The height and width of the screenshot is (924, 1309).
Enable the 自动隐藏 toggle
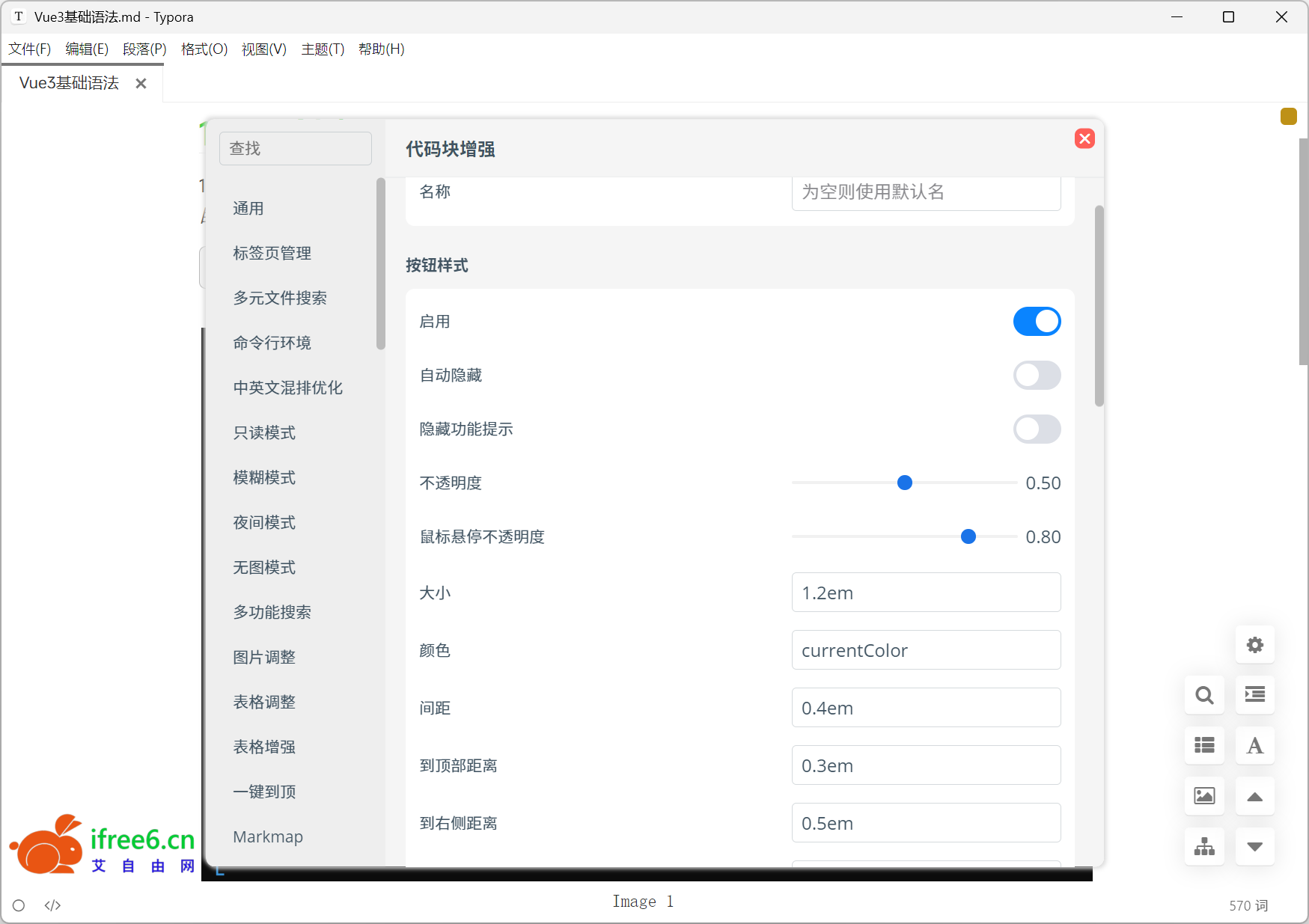[x=1037, y=376]
